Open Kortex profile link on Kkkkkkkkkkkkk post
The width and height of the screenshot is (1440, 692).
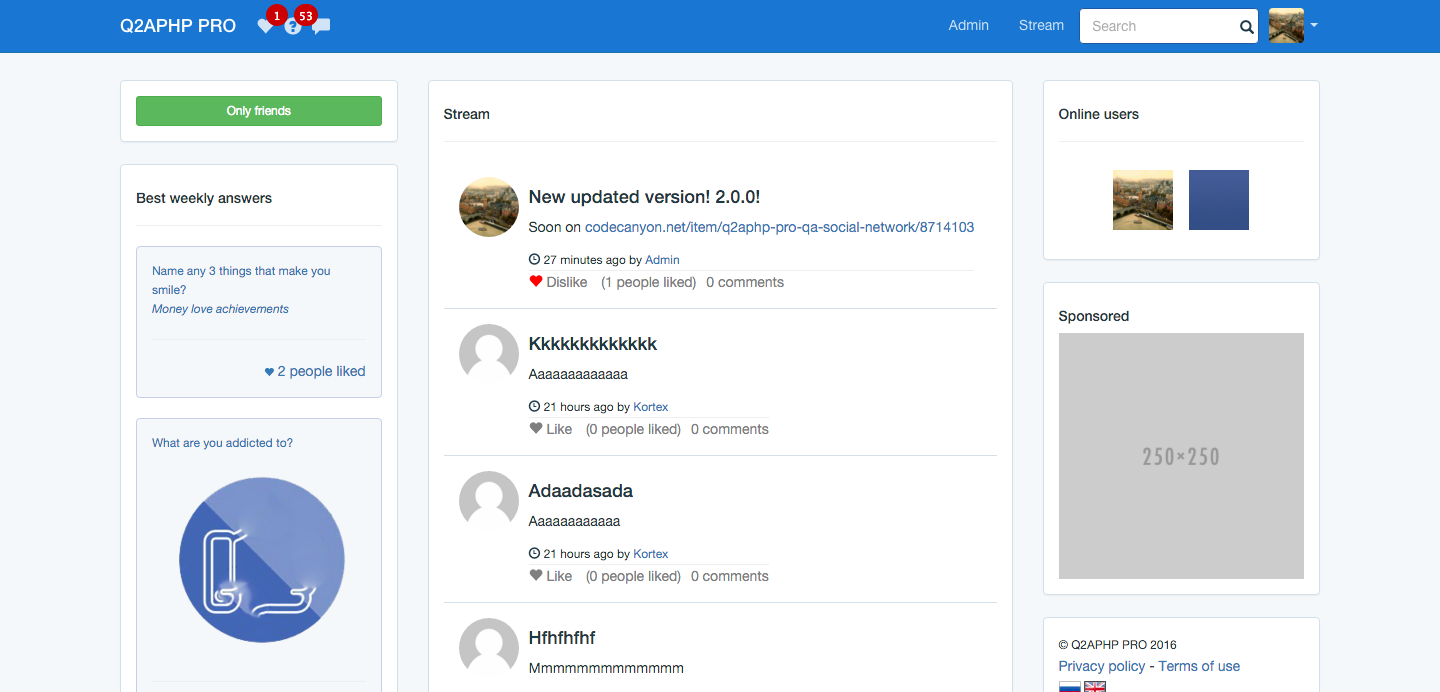tap(651, 407)
